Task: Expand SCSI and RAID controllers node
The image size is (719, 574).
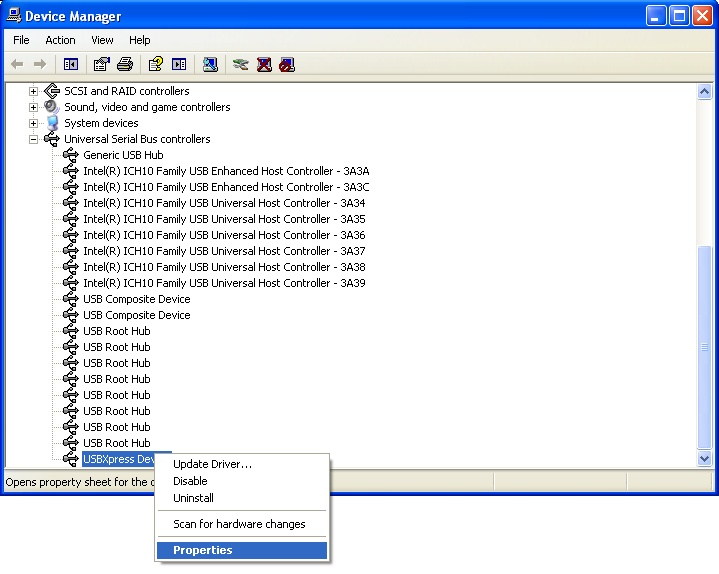Action: click(33, 91)
